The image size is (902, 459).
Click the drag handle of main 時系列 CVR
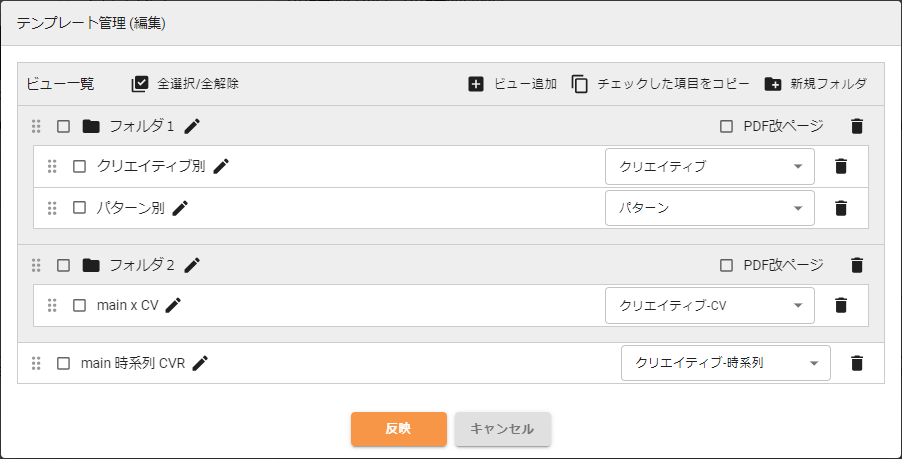[x=36, y=363]
